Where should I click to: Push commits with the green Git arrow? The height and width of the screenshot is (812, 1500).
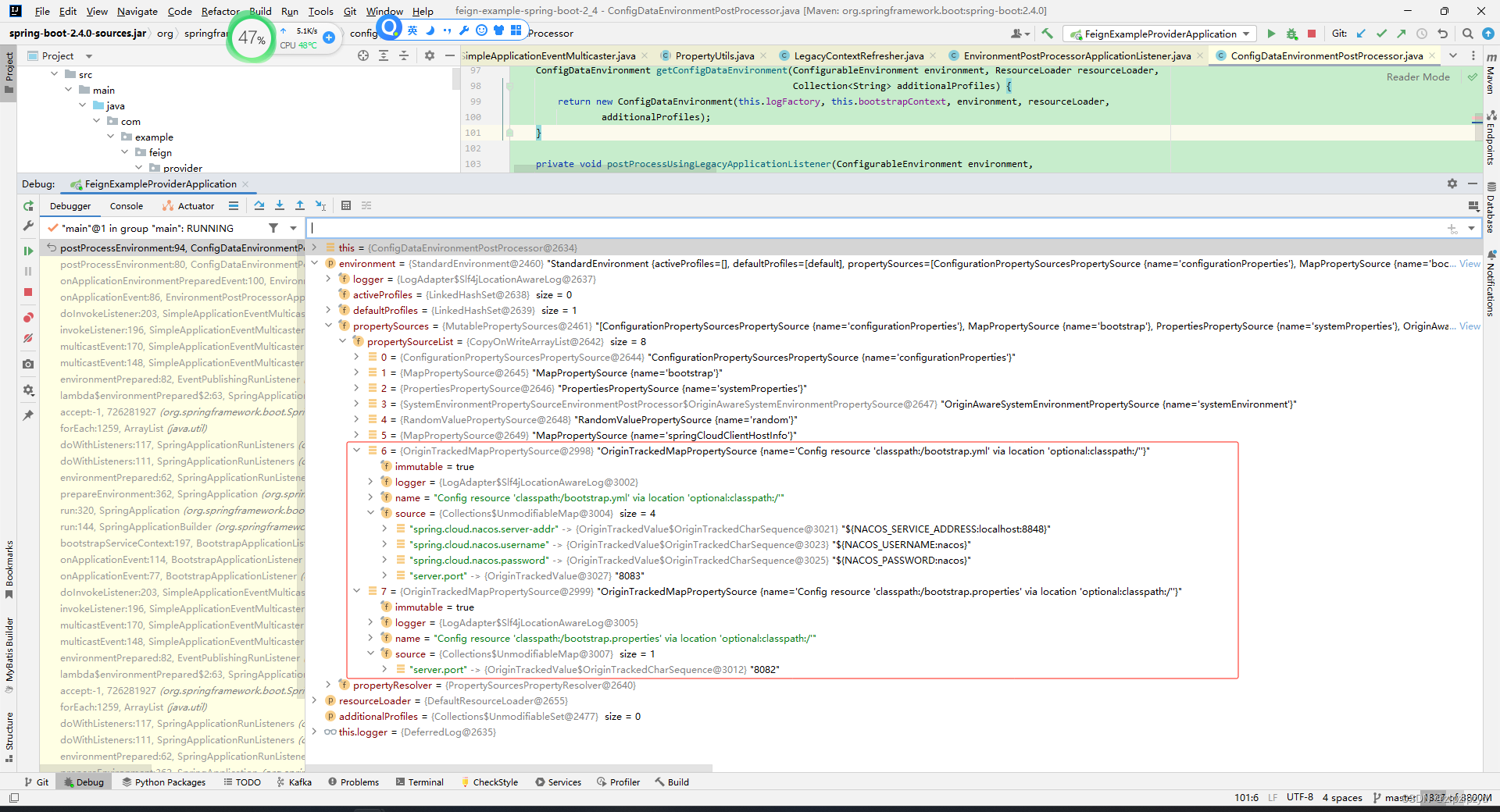[x=1401, y=34]
